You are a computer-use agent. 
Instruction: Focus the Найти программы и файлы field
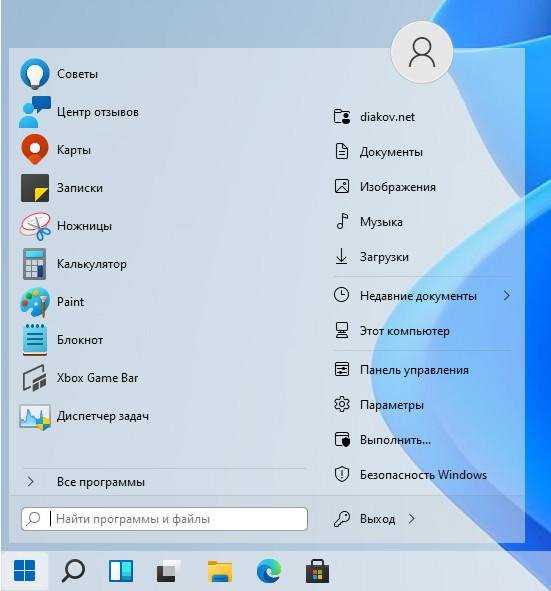point(164,519)
